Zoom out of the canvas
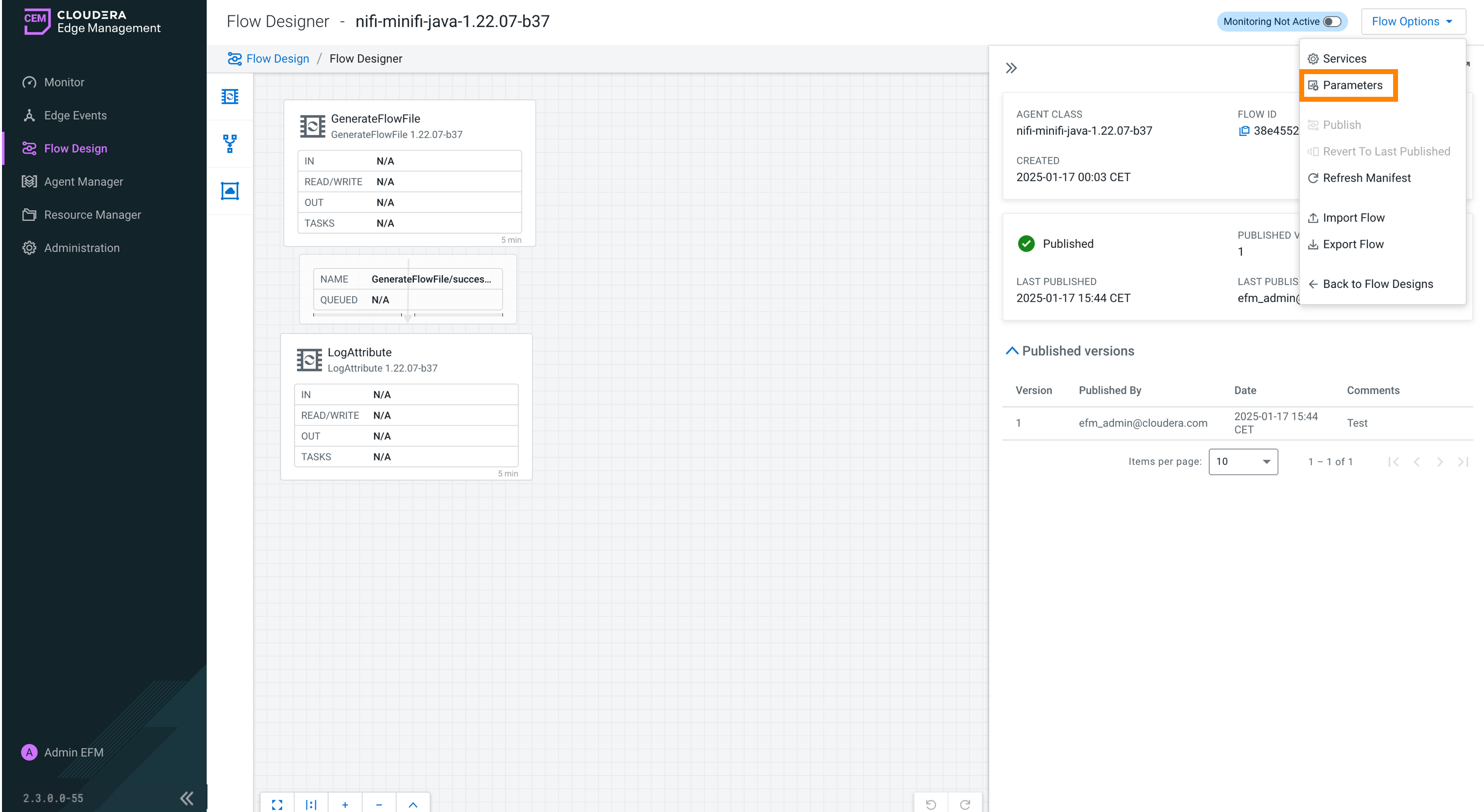Viewport: 1484px width, 812px height. point(378,804)
